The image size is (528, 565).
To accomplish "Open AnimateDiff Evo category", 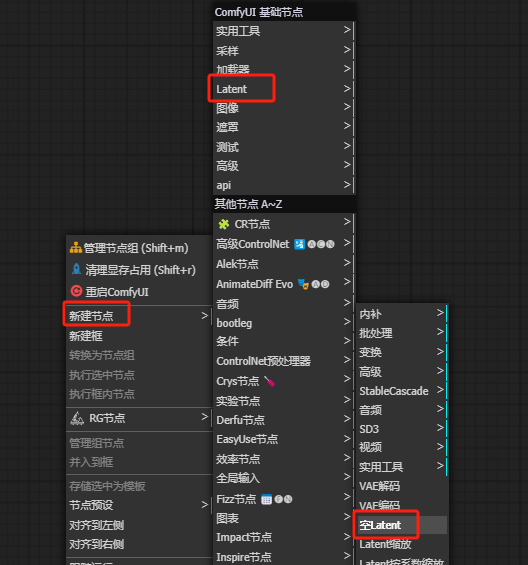I will pos(284,284).
